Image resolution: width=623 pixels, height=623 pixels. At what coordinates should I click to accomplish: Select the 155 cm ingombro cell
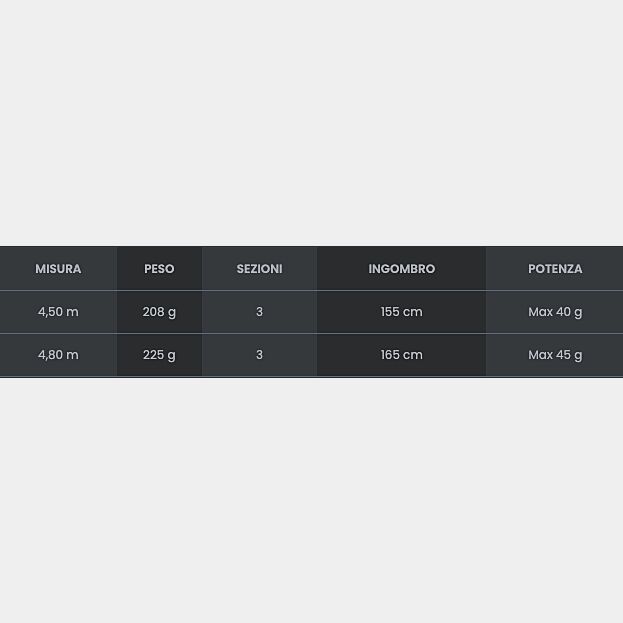click(x=401, y=312)
